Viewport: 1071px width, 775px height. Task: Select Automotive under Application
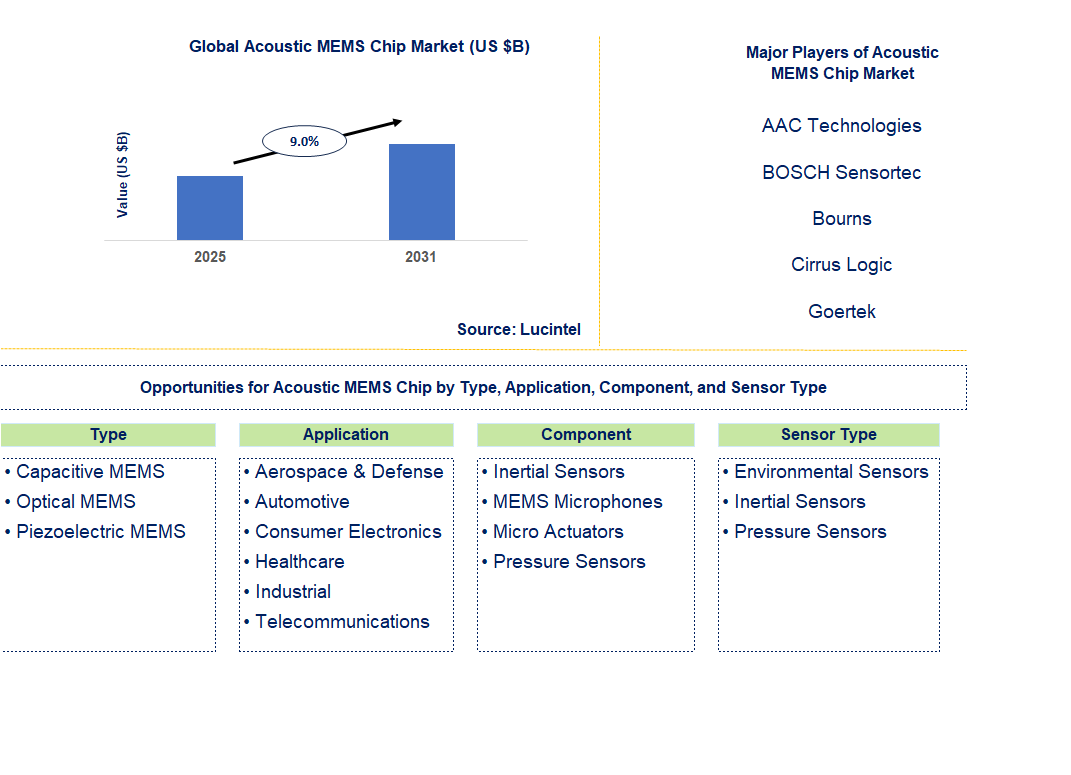(x=302, y=502)
